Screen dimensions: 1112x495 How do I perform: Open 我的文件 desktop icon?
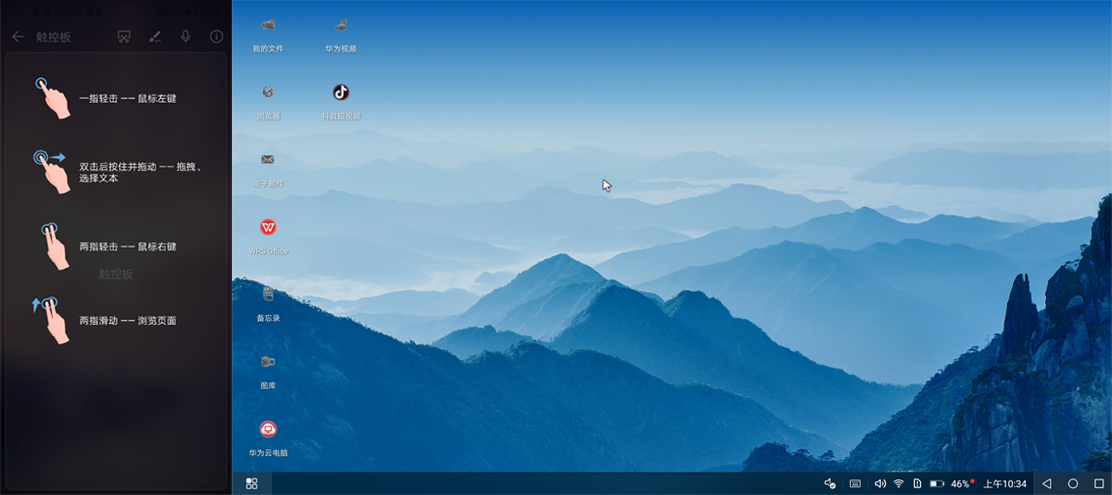[268, 26]
